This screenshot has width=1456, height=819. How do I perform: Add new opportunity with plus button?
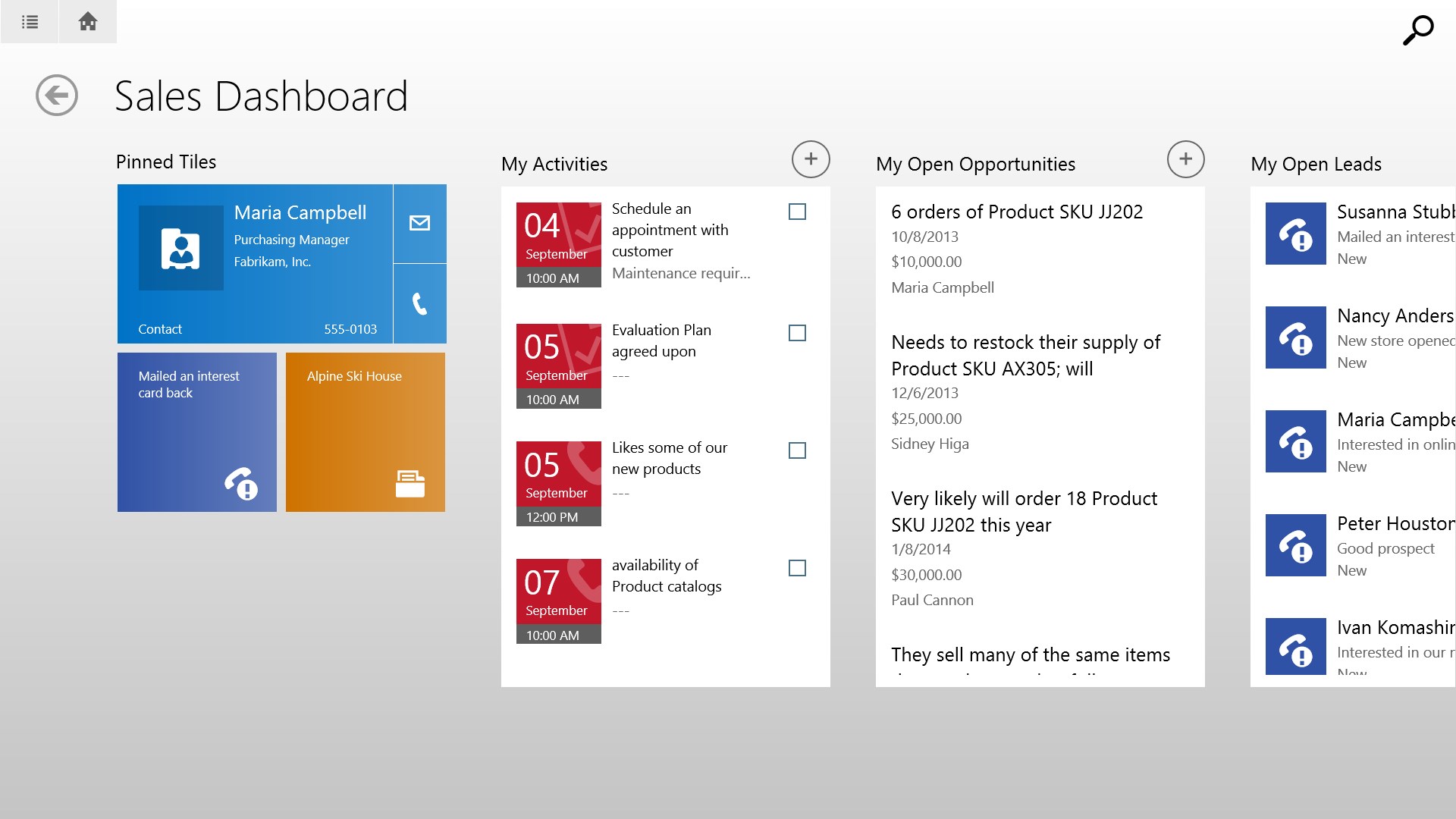[1185, 159]
